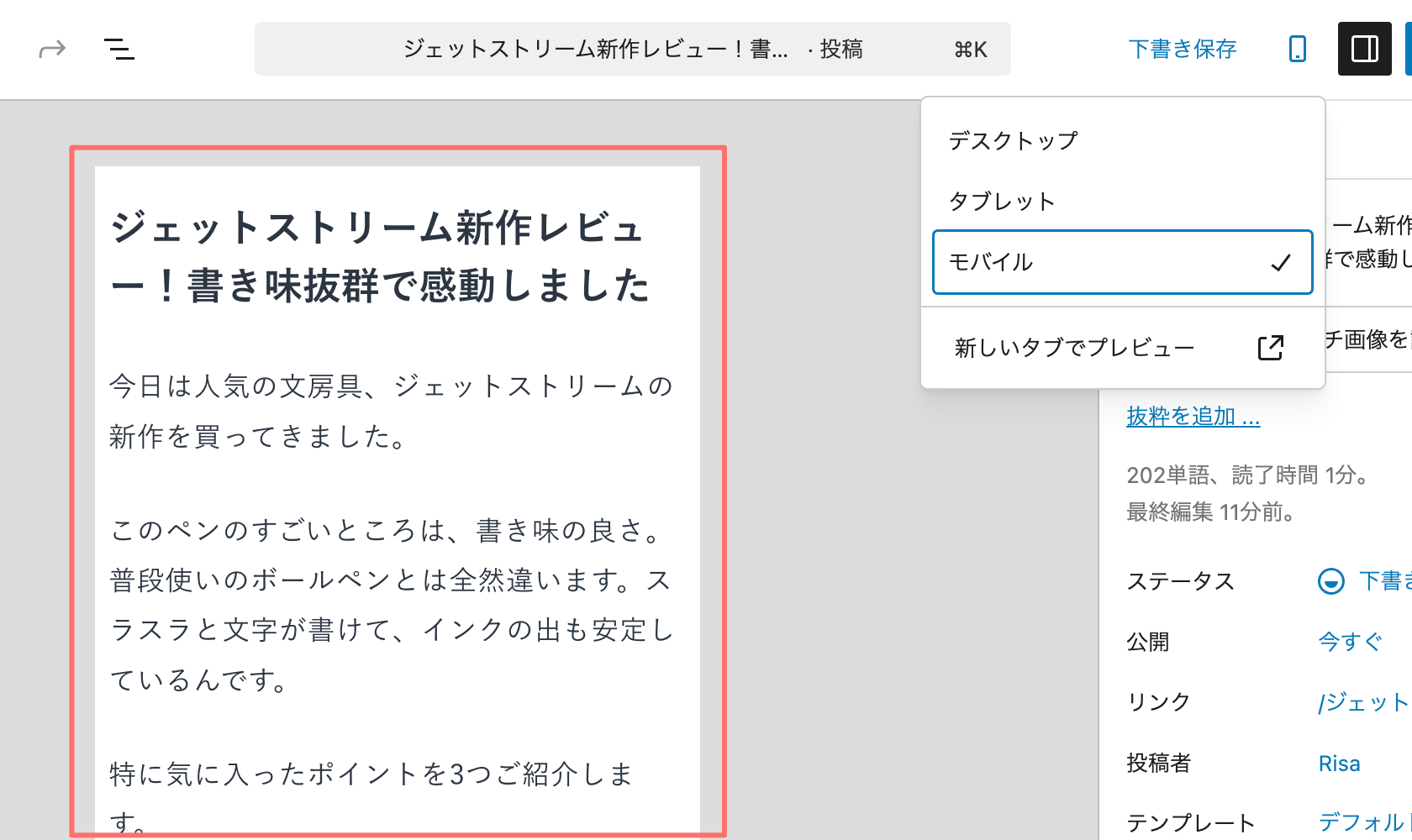This screenshot has width=1412, height=840.
Task: Click the テンプレート label
Action: 1191,822
